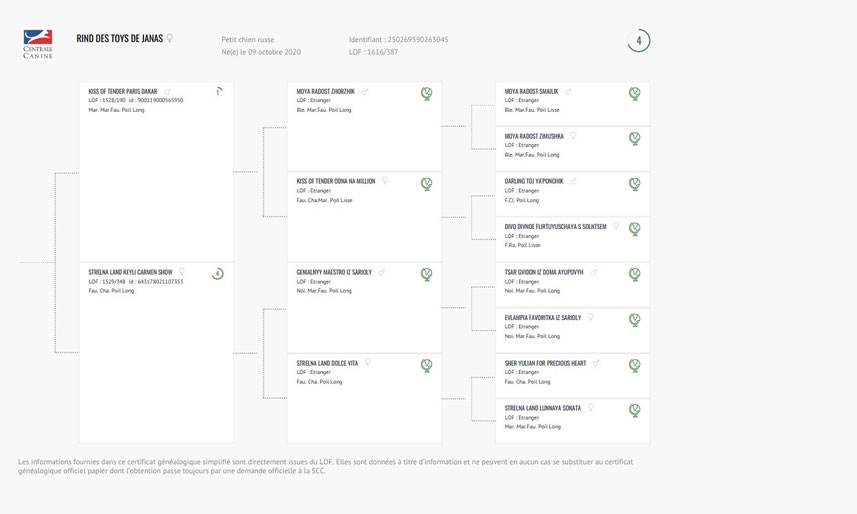Click the female symbol next to Rind Des Toys De Janas
Image resolution: width=857 pixels, height=514 pixels.
169,38
